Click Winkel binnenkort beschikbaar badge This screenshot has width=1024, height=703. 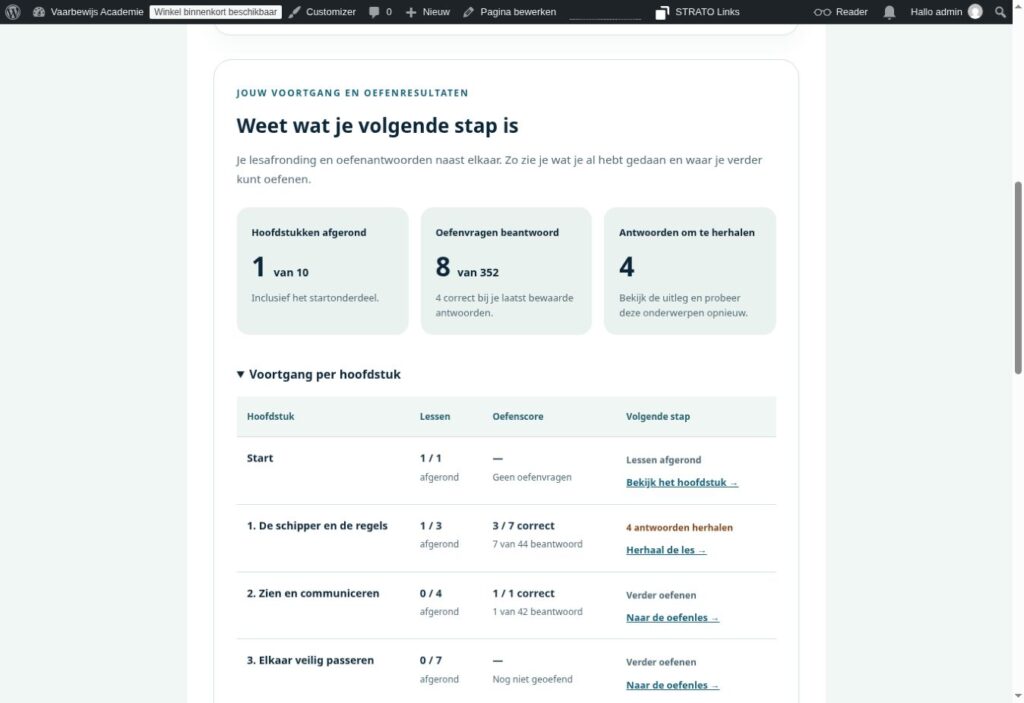[x=216, y=12]
